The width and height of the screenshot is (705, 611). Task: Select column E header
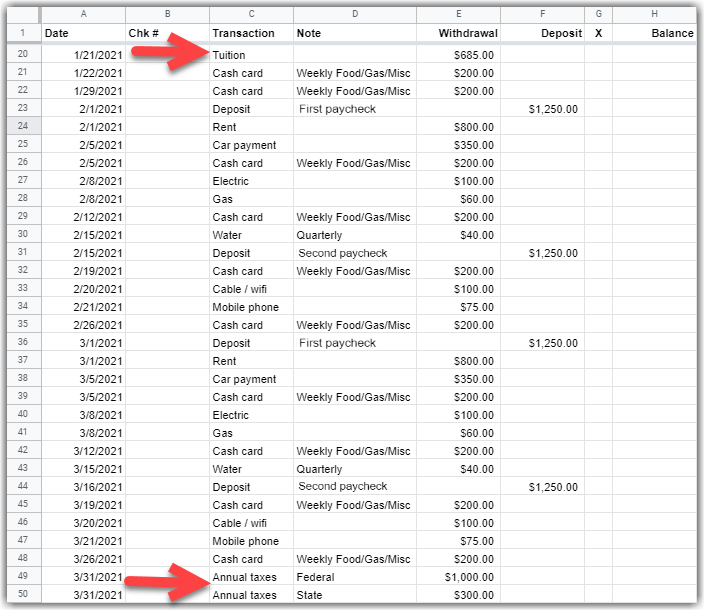coord(459,14)
